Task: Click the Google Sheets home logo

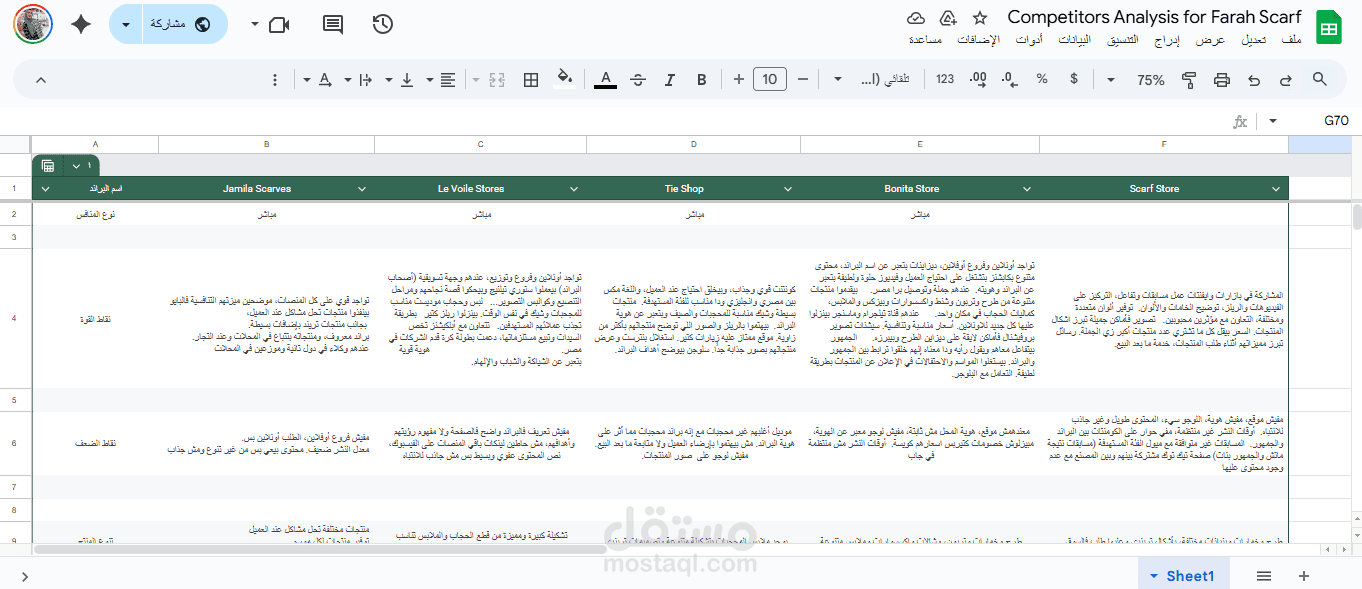Action: 1329,27
